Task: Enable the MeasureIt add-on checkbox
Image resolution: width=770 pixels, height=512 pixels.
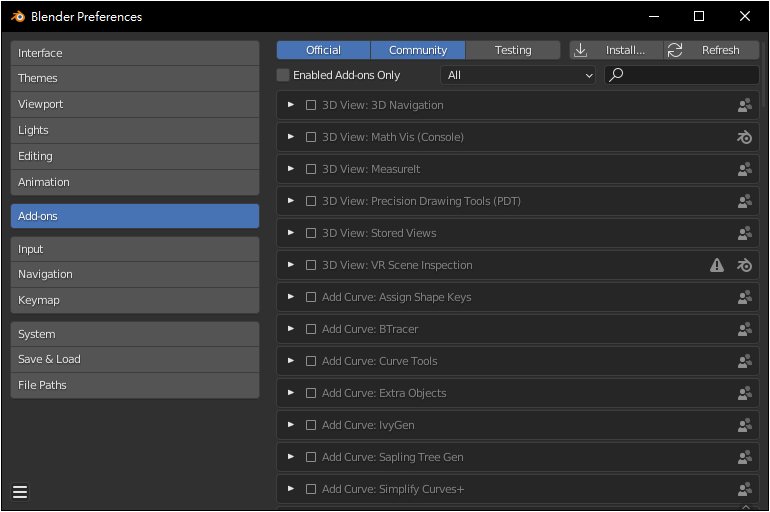Action: 311,169
